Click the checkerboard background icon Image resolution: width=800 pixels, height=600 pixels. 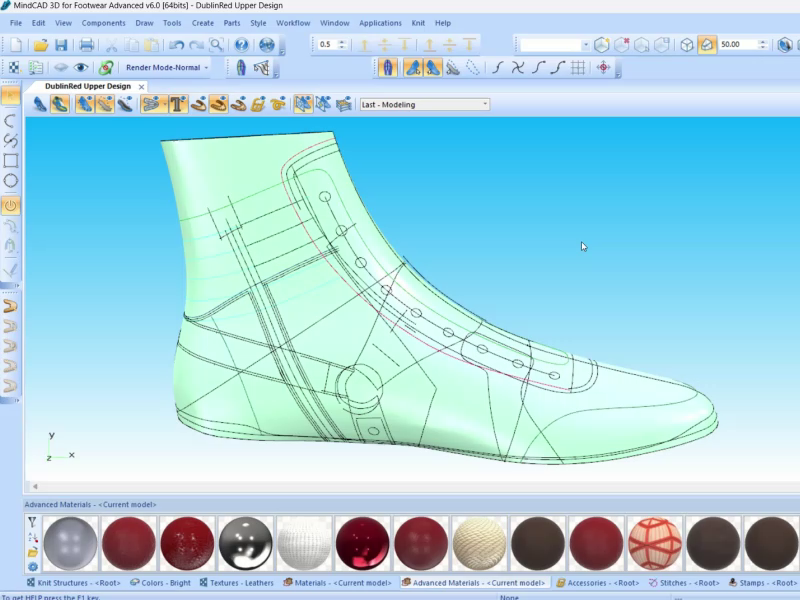[x=14, y=67]
